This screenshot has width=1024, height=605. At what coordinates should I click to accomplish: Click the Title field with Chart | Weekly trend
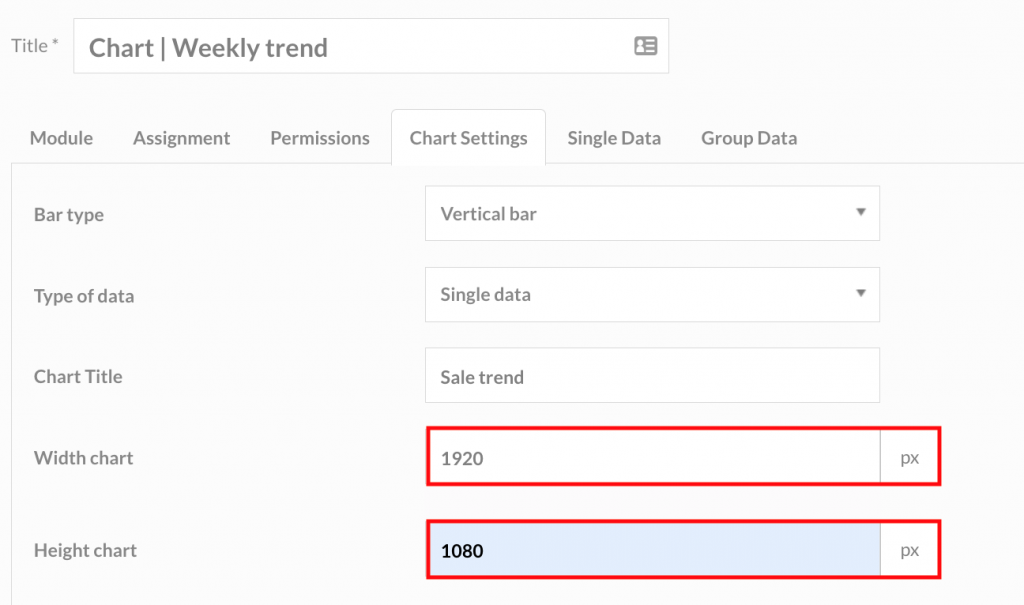pos(371,46)
